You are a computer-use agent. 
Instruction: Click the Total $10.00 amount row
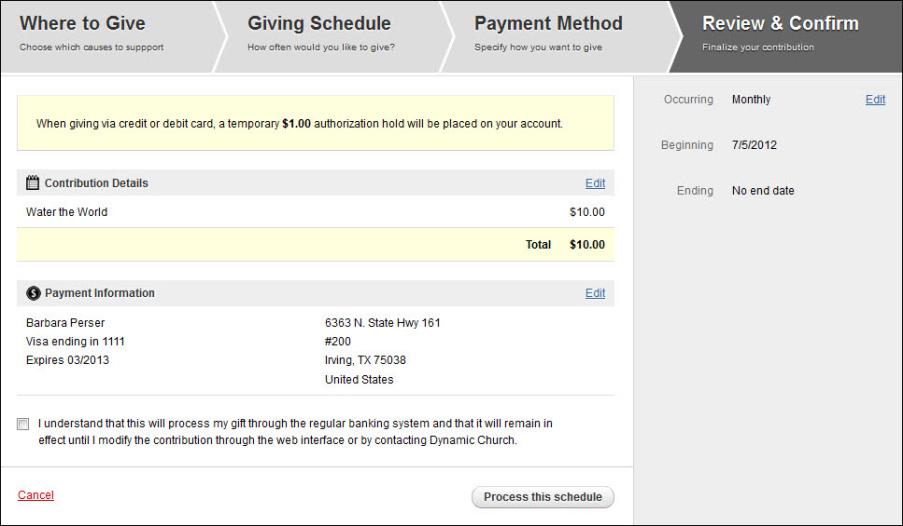pyautogui.click(x=316, y=244)
